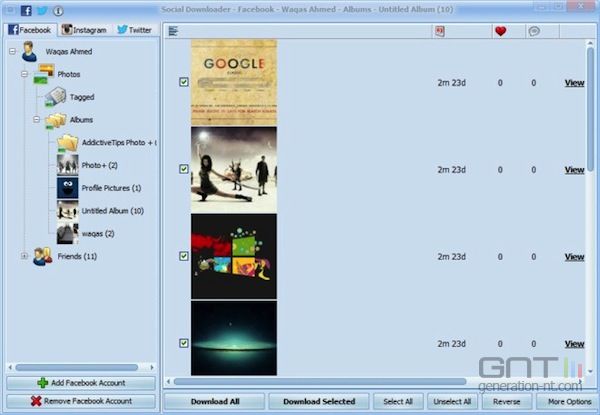Sort by the red heart likes column
This screenshot has height=415, width=600.
click(x=501, y=31)
